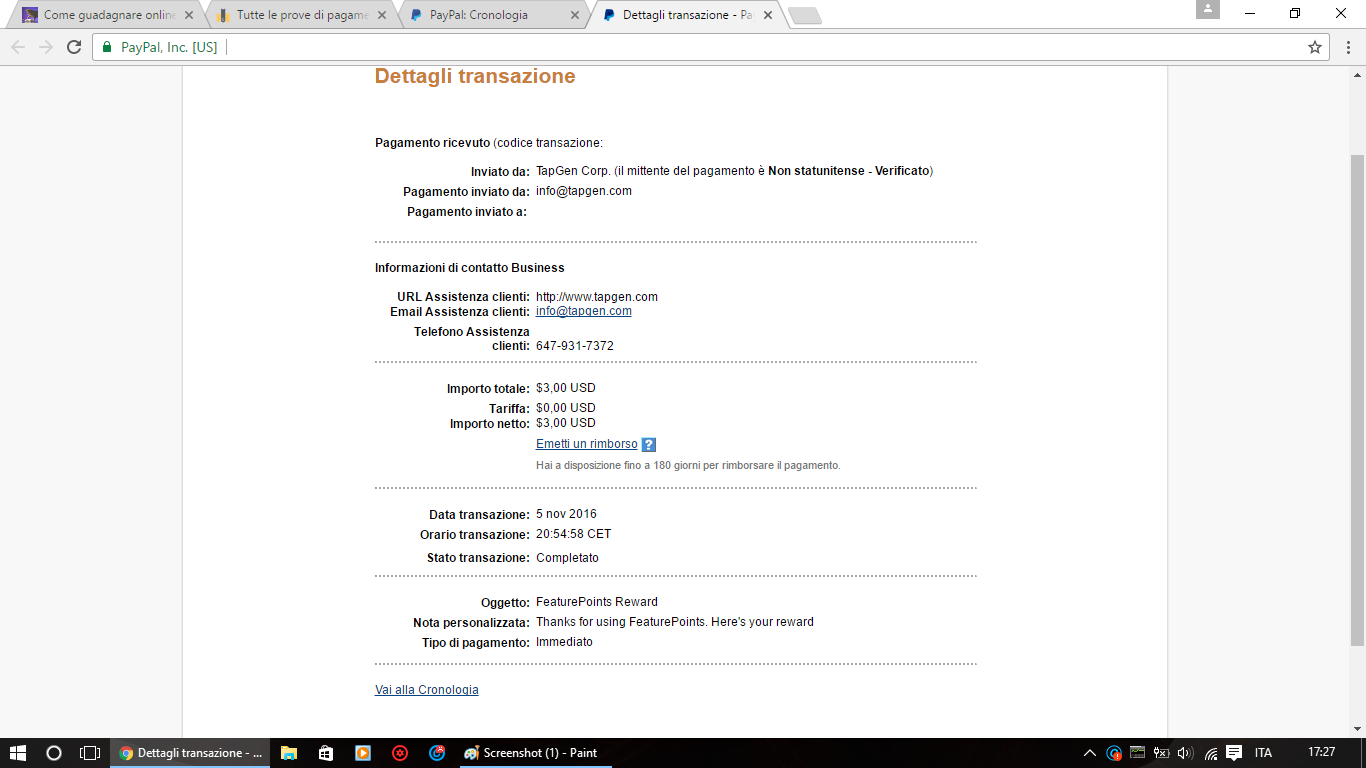Image resolution: width=1366 pixels, height=768 pixels.
Task: Click the URL http://www.tapgen.com text
Action: pos(597,297)
